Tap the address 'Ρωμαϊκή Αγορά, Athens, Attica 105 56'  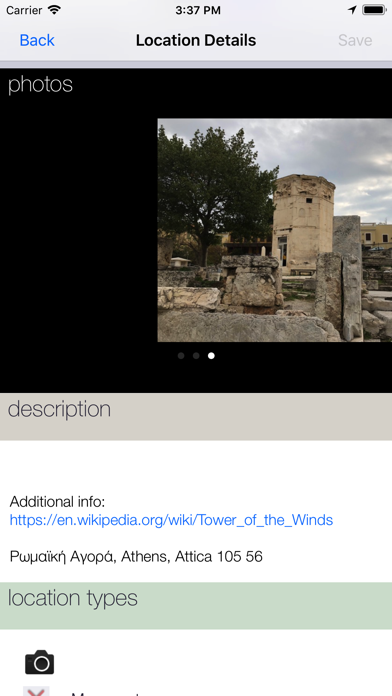[x=136, y=556]
